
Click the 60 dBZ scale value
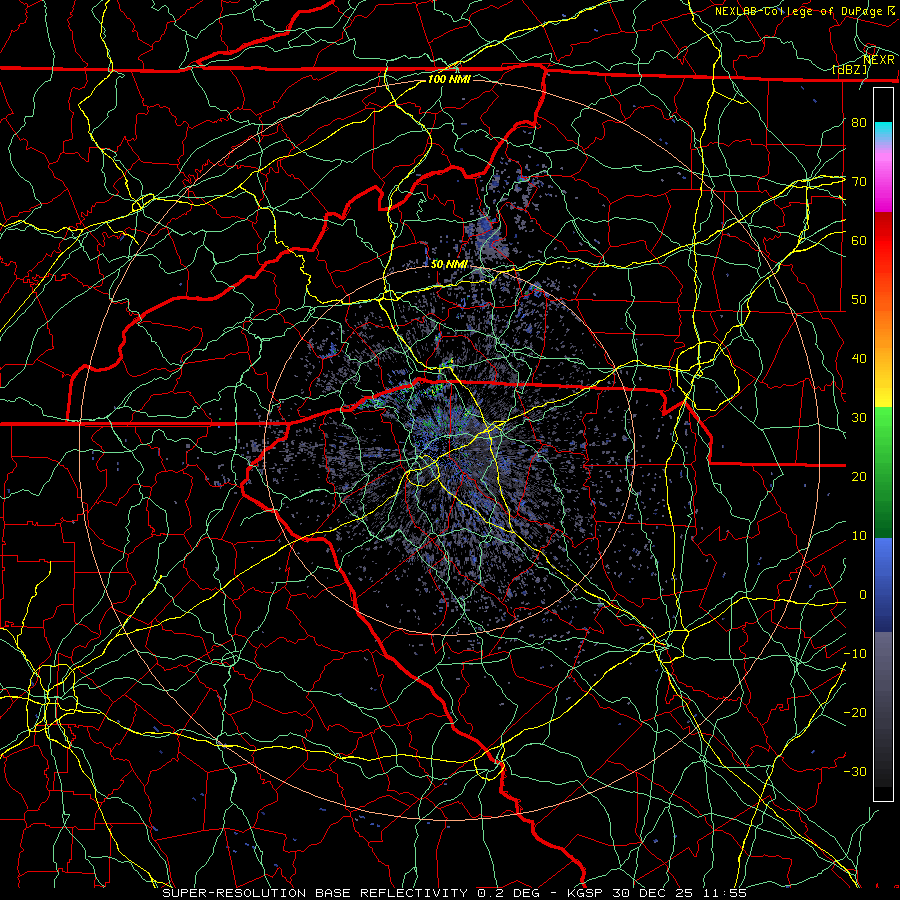[859, 240]
